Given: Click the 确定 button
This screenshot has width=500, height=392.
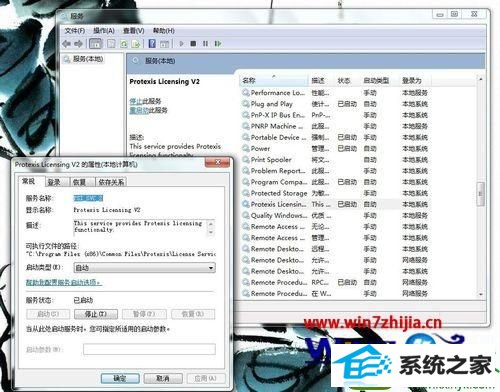Looking at the screenshot, I should pos(120,378).
